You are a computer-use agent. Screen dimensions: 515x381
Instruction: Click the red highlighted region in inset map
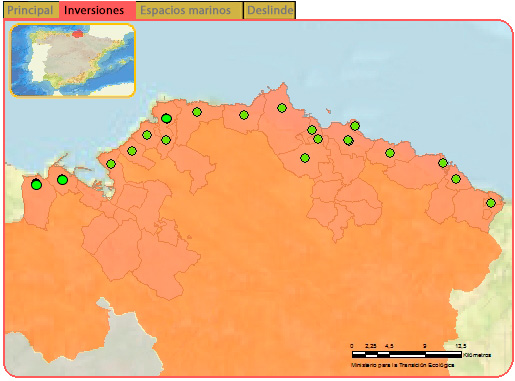tap(78, 34)
